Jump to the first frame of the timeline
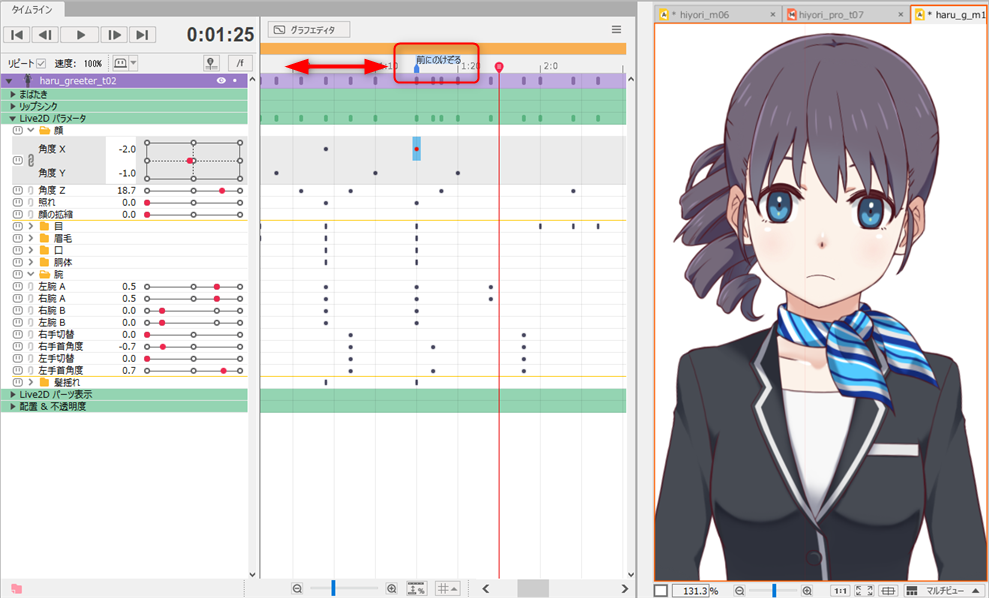Viewport: 989px width, 598px height. [x=16, y=35]
